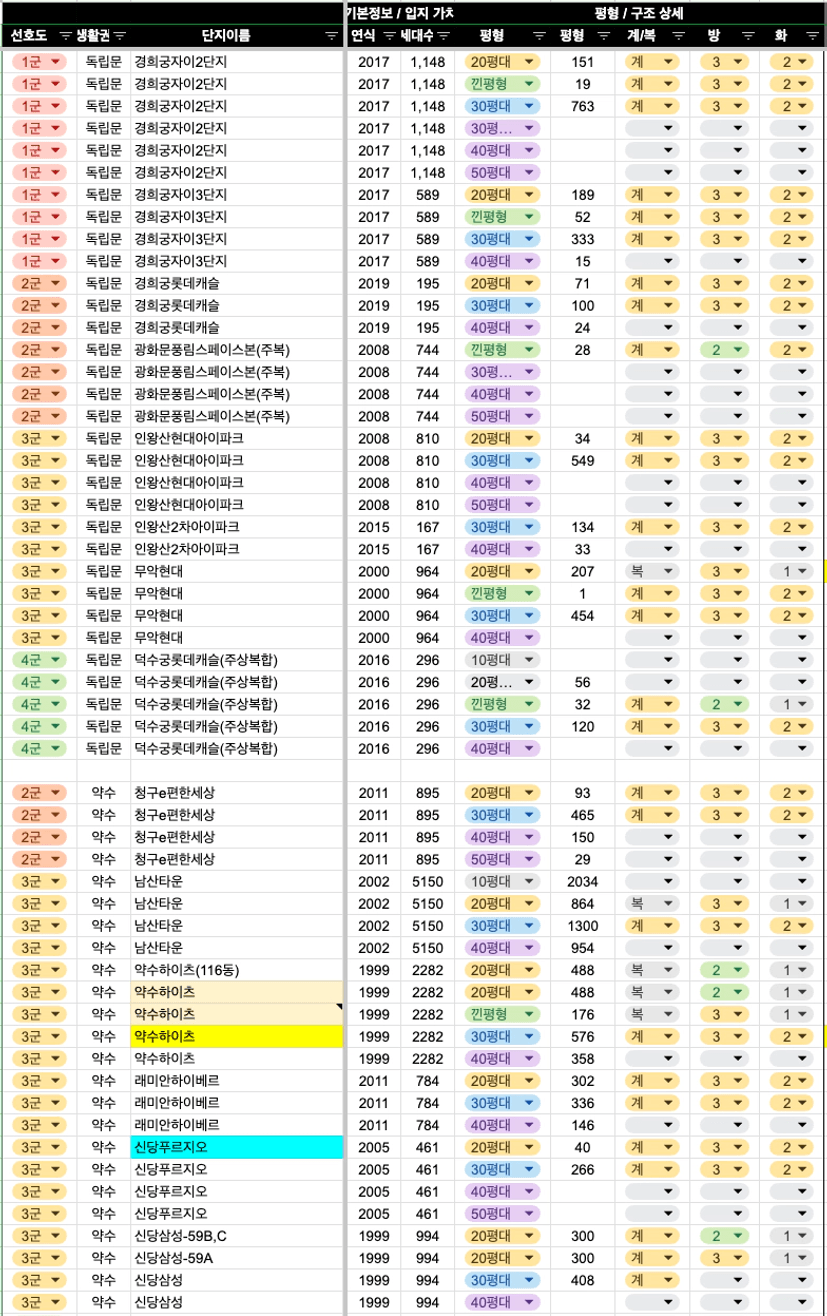Open the 끼평형 chip in the 광화문풍림스페이스본 row
The image size is (827, 1316).
point(503,349)
